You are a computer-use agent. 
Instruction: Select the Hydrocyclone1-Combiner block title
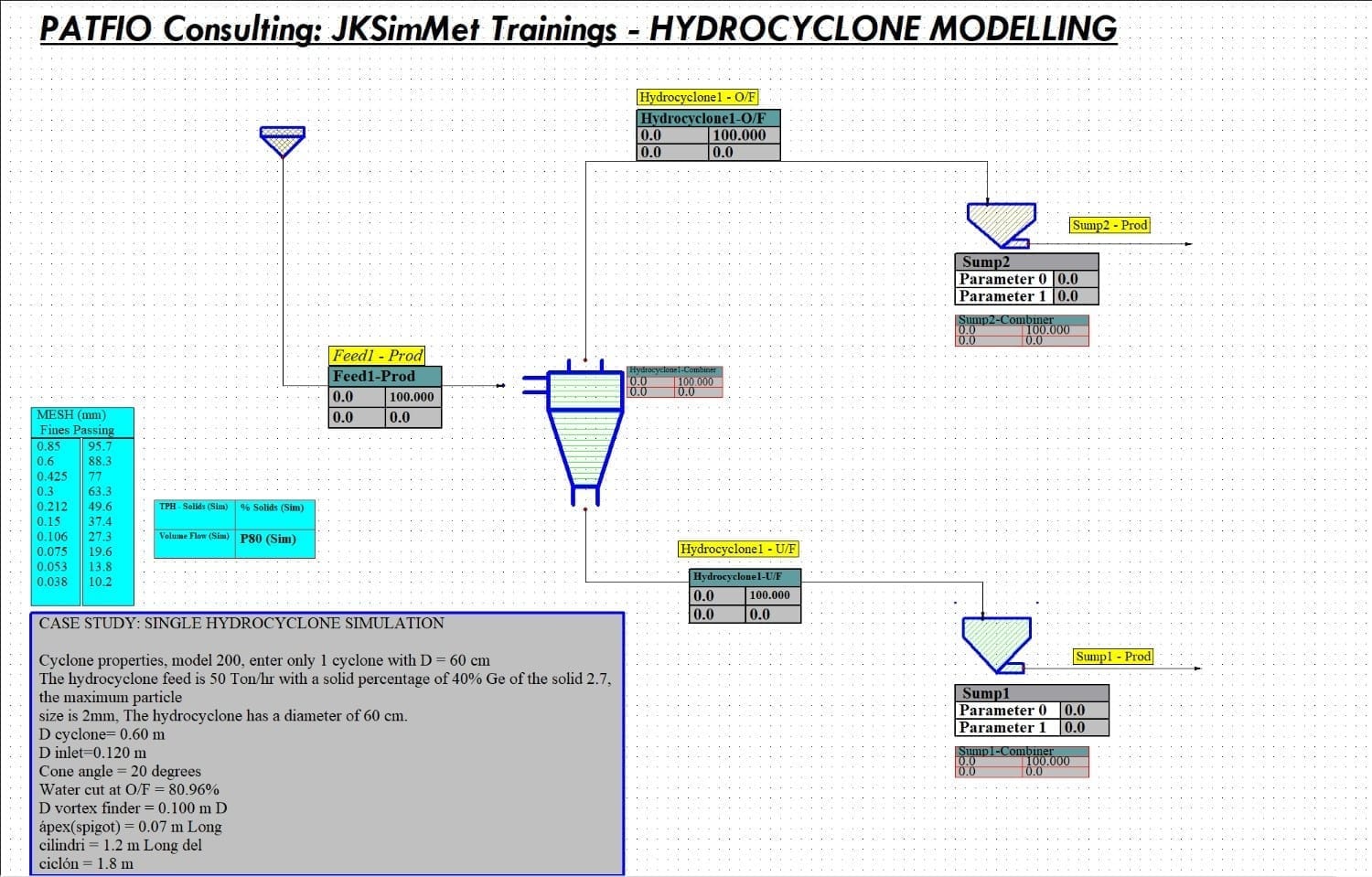pyautogui.click(x=674, y=369)
